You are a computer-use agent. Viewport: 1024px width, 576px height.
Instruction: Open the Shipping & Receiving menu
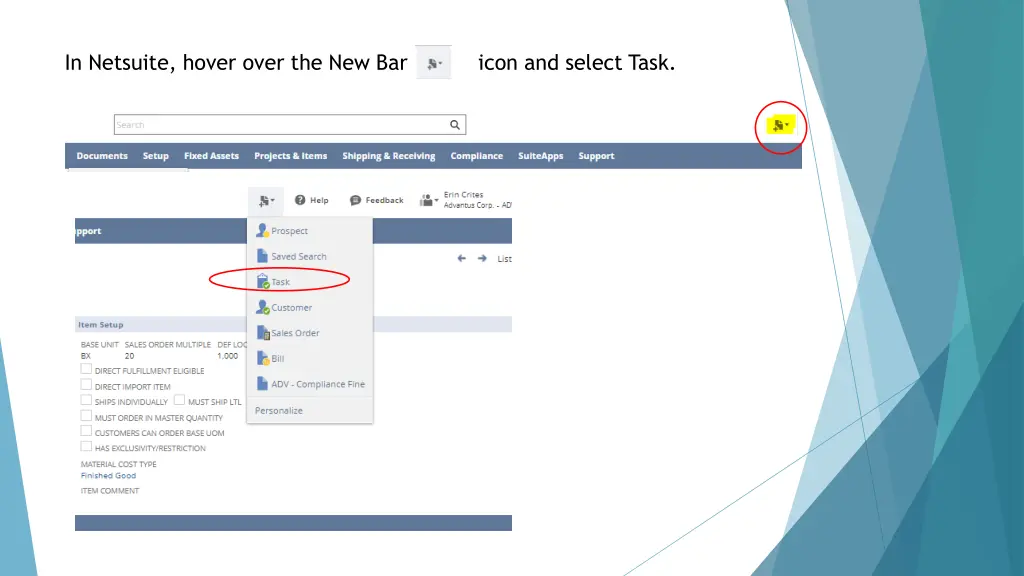click(x=388, y=156)
